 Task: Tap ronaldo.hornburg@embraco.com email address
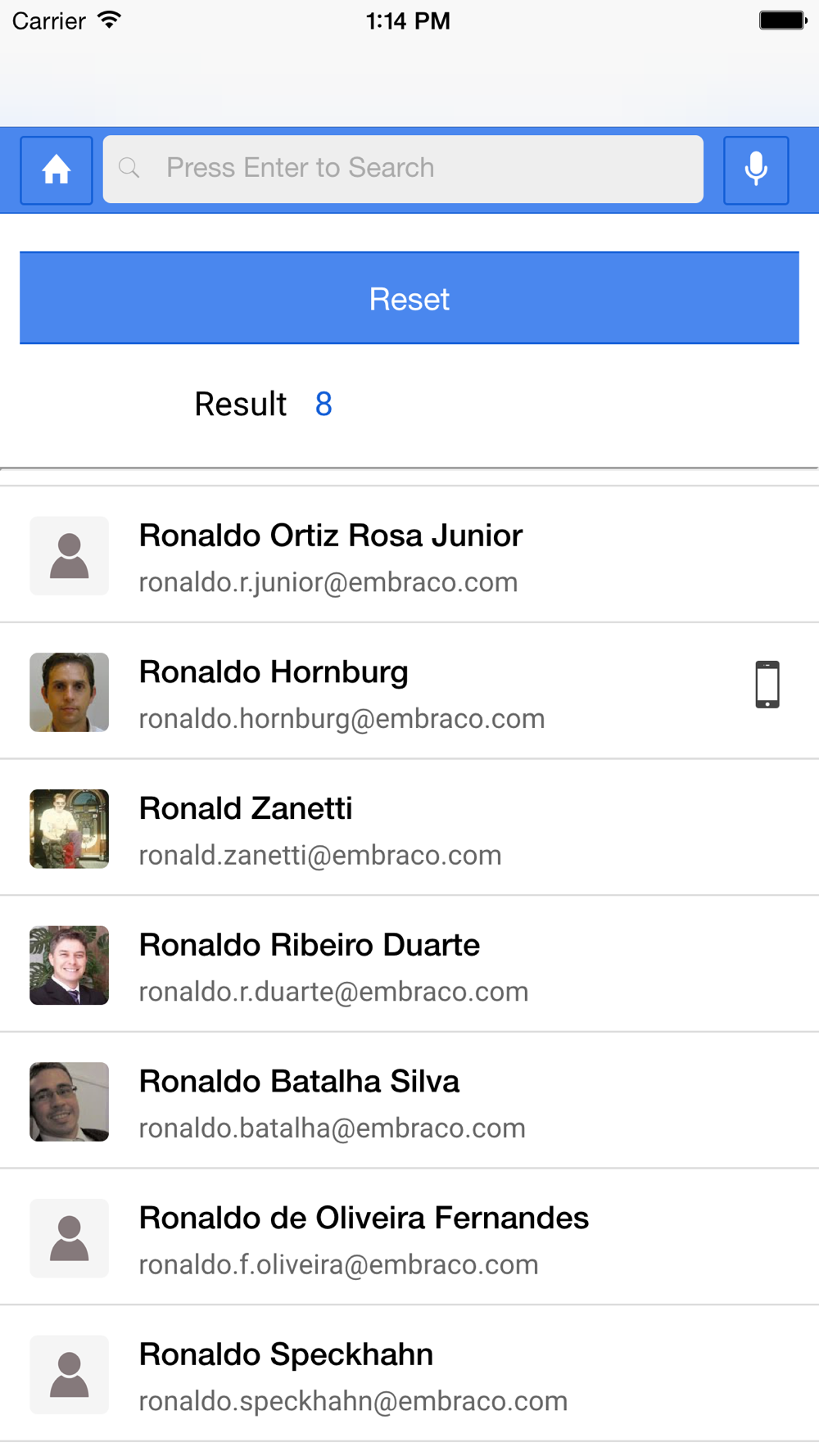pos(342,719)
